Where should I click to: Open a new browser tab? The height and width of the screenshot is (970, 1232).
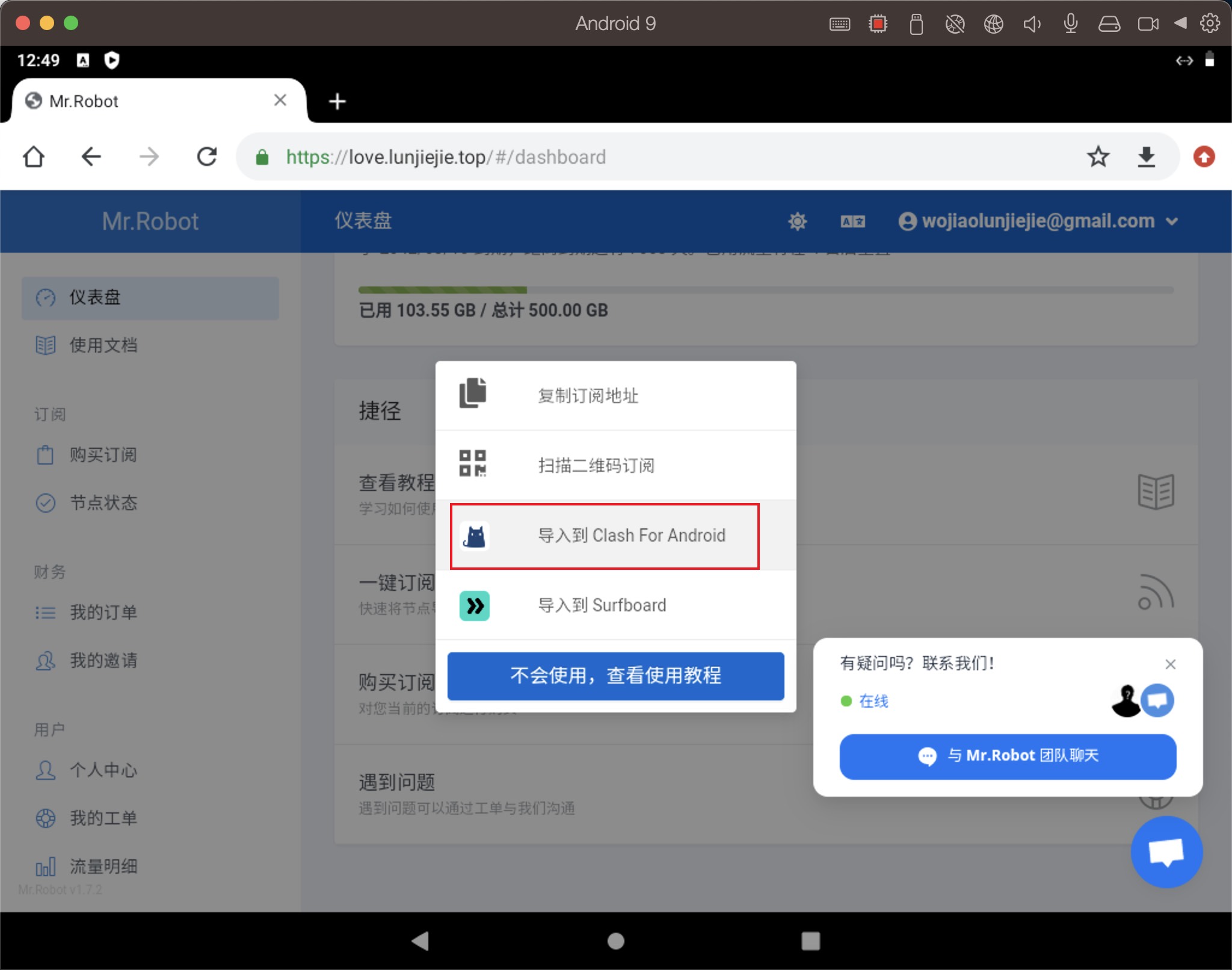click(x=337, y=101)
